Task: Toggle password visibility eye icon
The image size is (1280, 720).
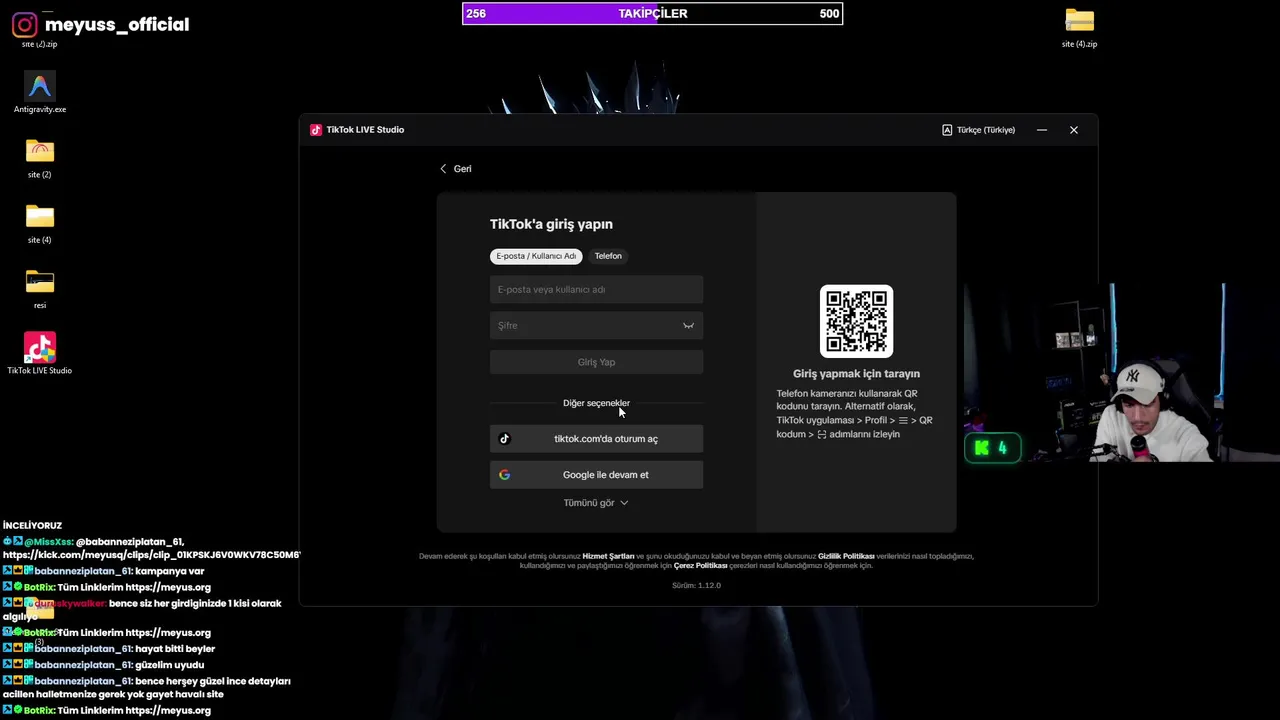Action: tap(688, 326)
